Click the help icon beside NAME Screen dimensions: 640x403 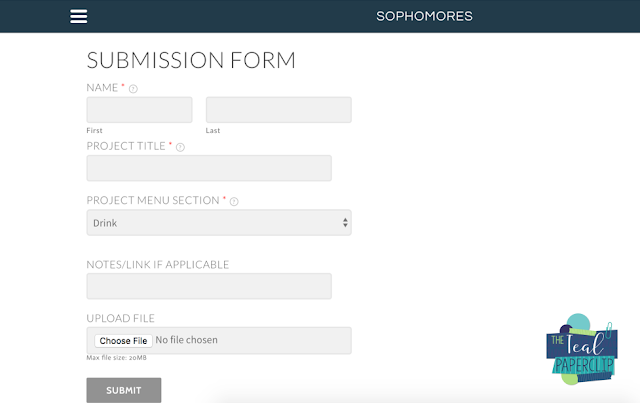point(133,88)
